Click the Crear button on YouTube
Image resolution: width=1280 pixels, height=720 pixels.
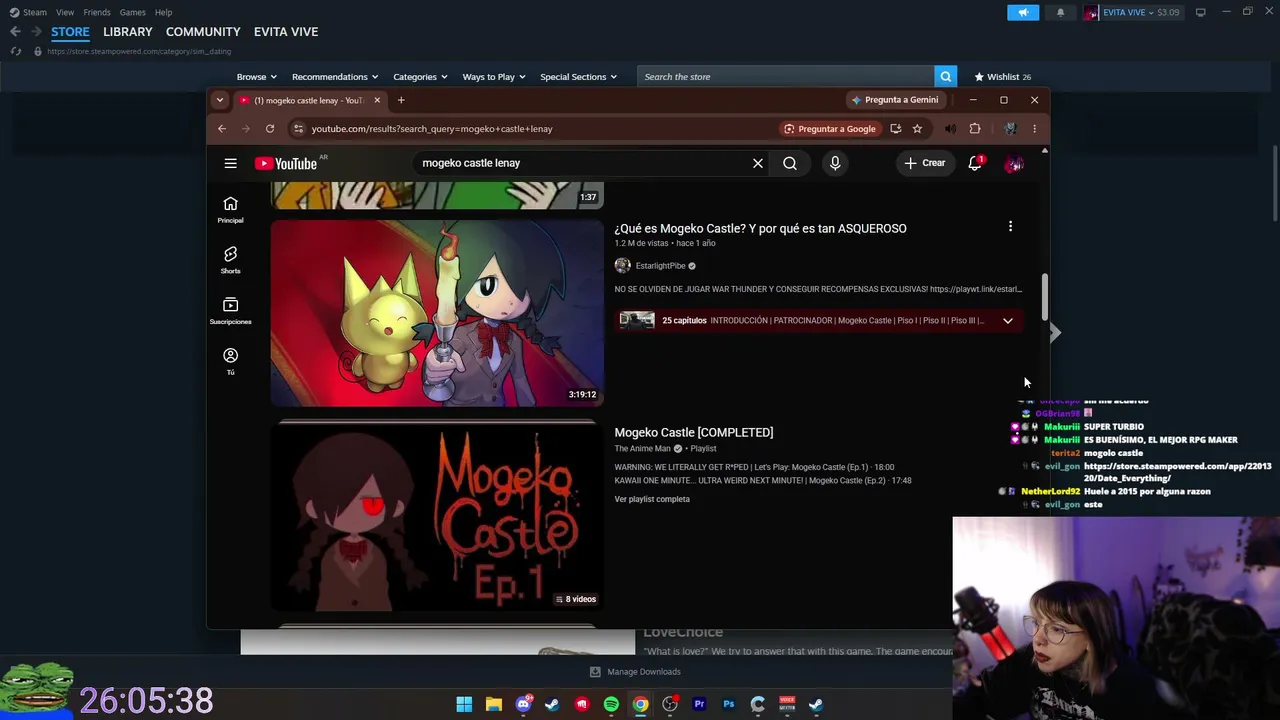click(924, 163)
